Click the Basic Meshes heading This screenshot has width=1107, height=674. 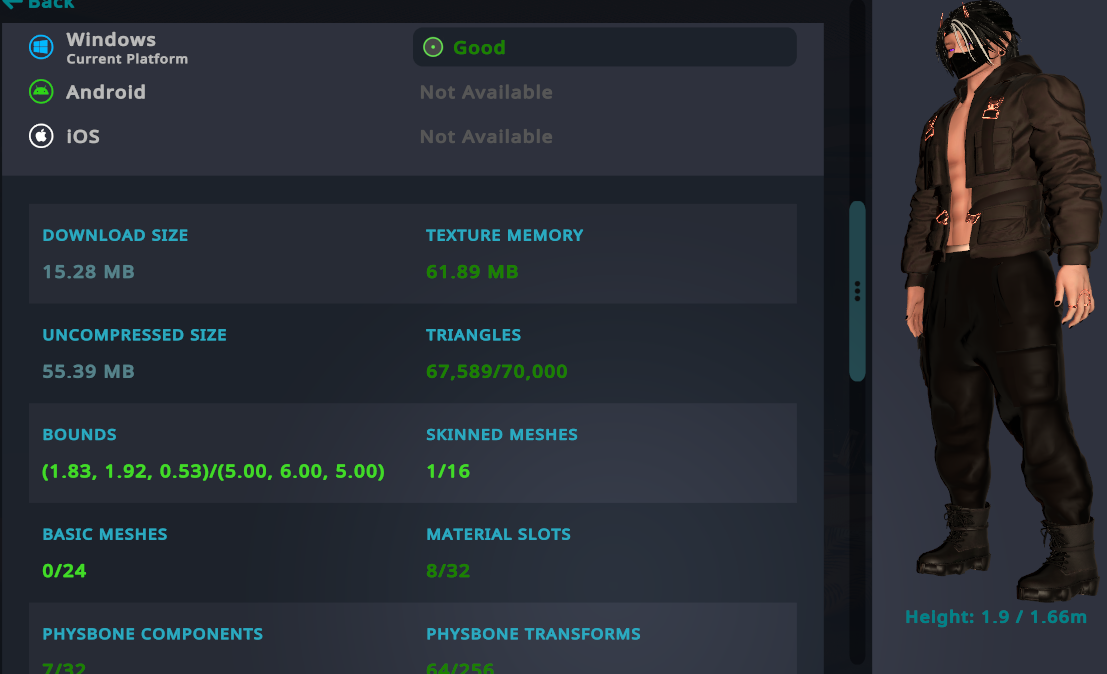pyautogui.click(x=104, y=534)
